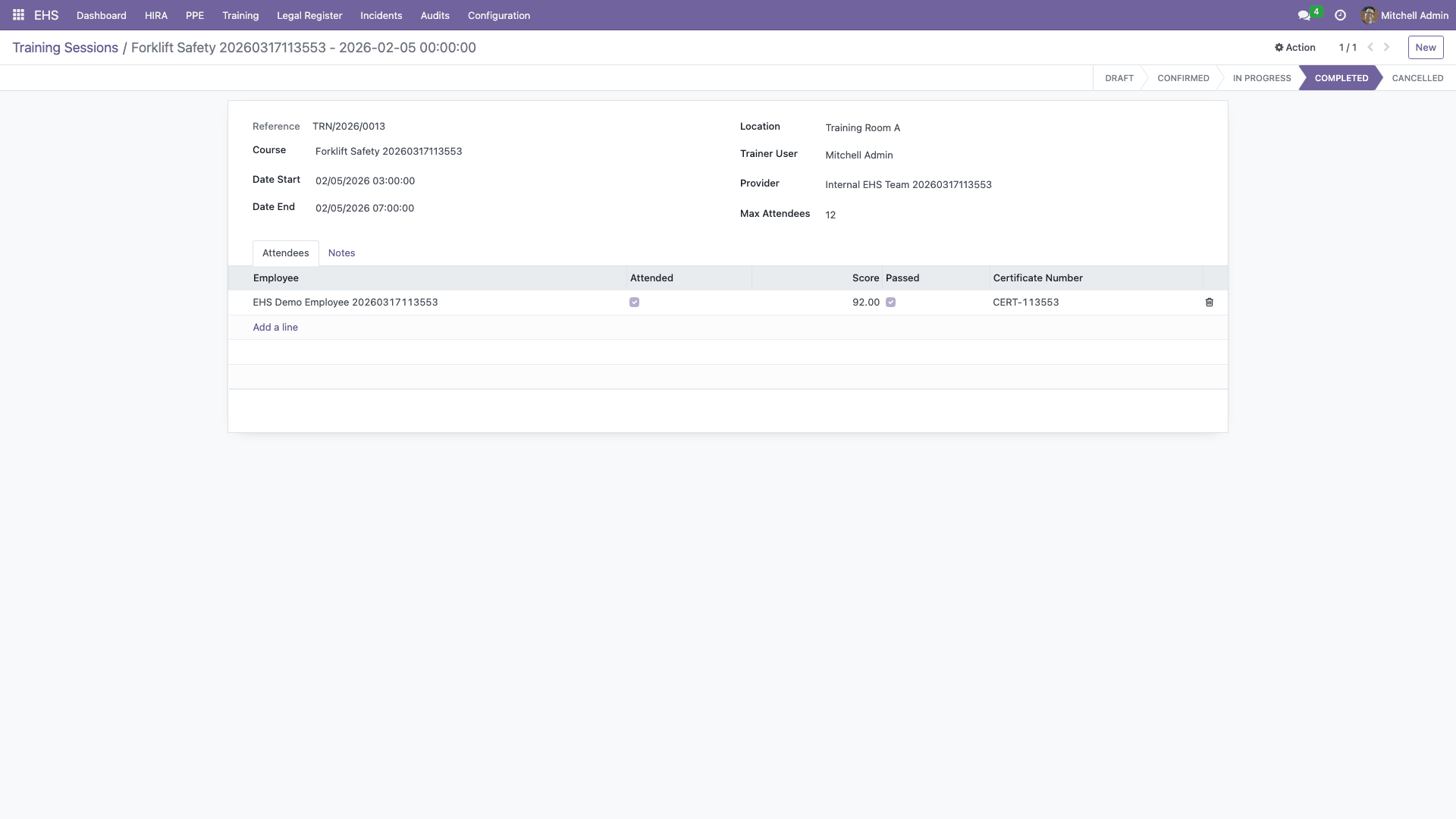Toggle the Passed checkbox for attendee
Screen dimensions: 1456x819
891,303
